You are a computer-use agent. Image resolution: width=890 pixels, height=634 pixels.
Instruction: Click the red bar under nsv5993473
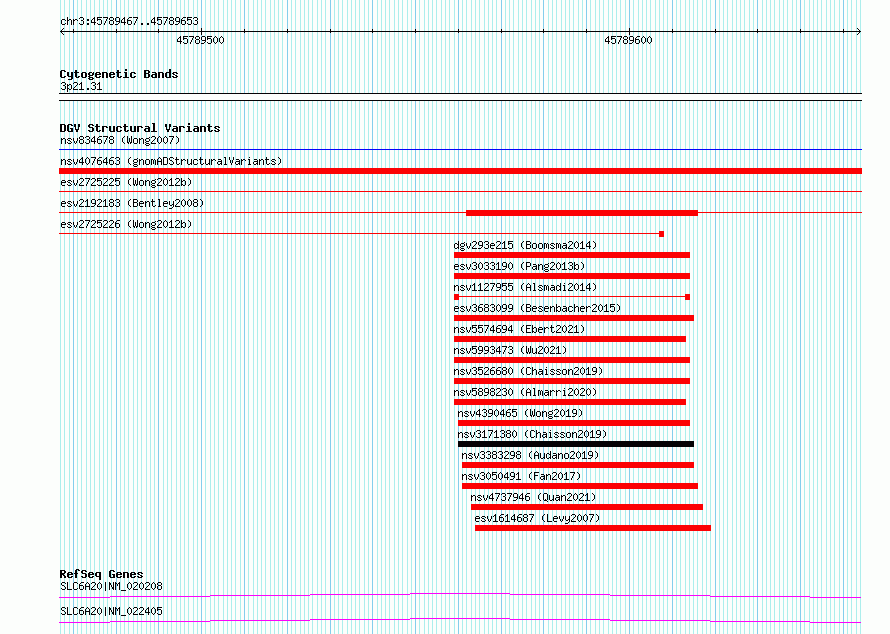pos(572,360)
